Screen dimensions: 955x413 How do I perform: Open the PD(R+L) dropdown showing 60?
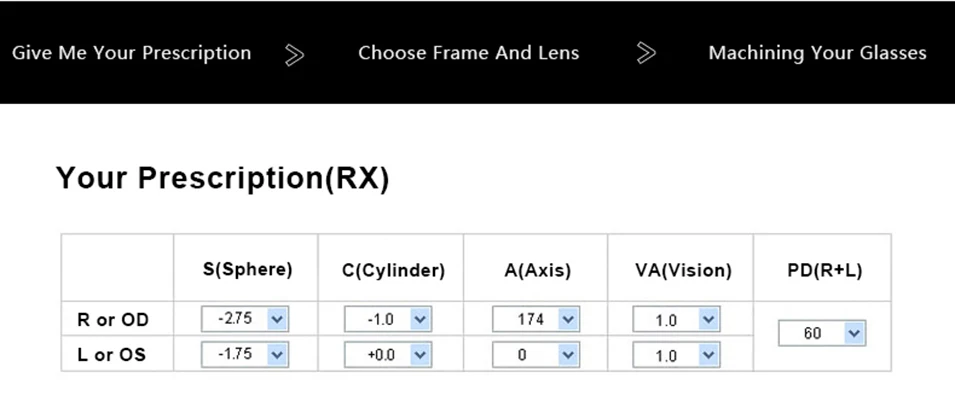822,333
